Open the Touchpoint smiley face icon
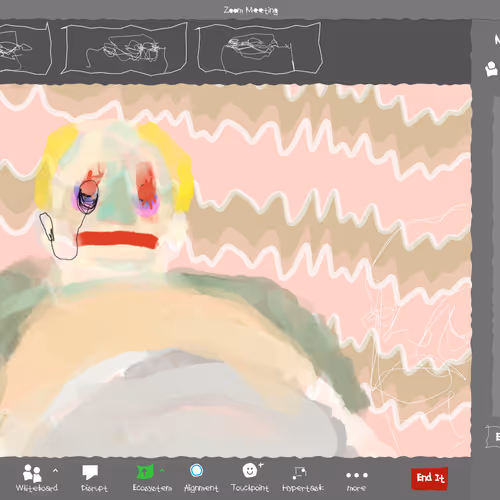 (x=250, y=470)
